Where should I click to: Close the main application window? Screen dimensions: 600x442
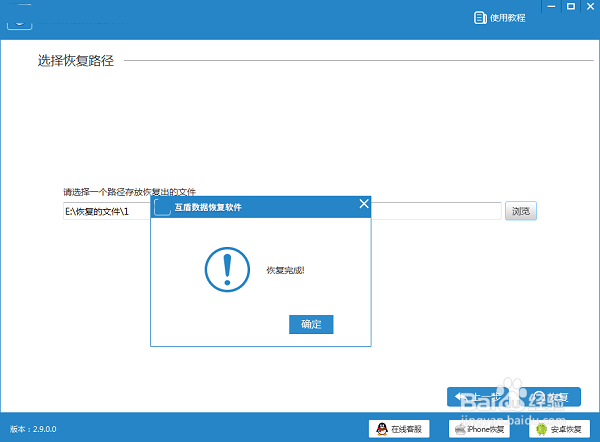(590, 7)
